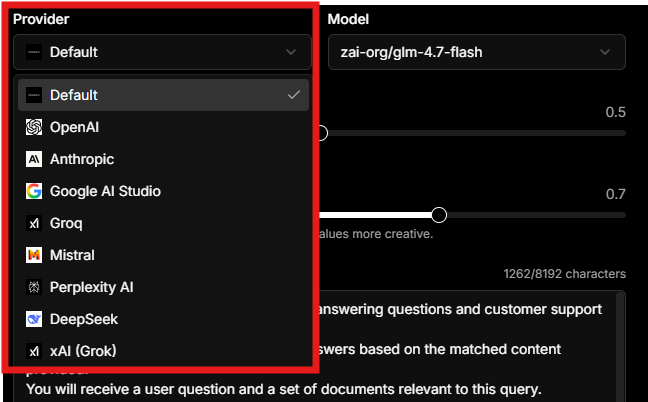Click the Mistral logo icon

click(34, 255)
